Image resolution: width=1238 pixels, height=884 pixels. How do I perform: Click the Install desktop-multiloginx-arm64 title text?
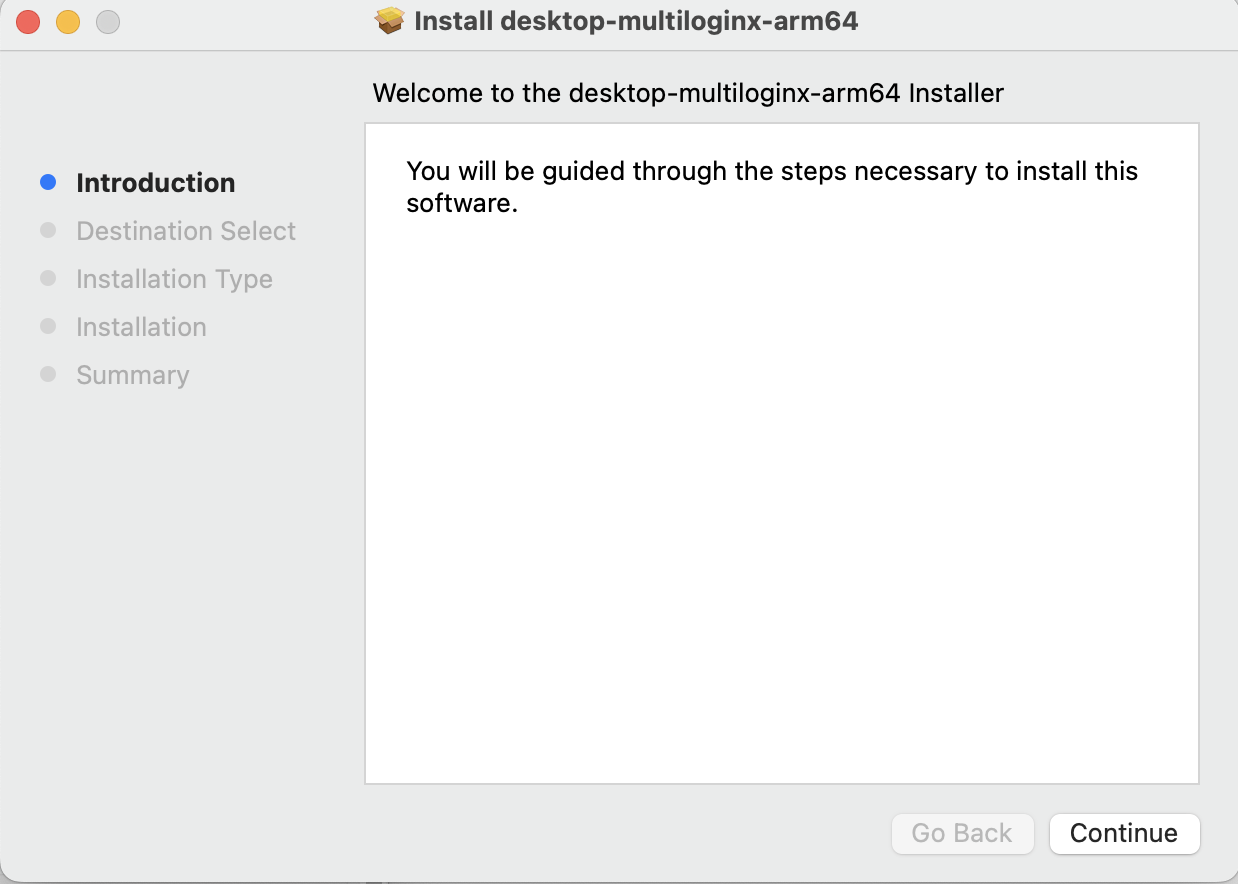636,20
